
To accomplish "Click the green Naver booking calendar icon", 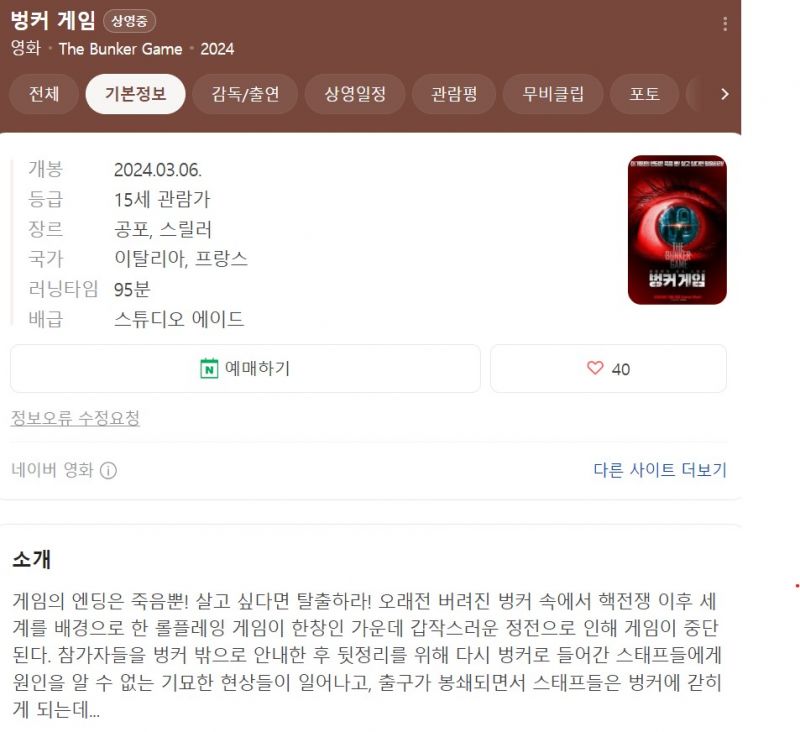I will tap(209, 368).
